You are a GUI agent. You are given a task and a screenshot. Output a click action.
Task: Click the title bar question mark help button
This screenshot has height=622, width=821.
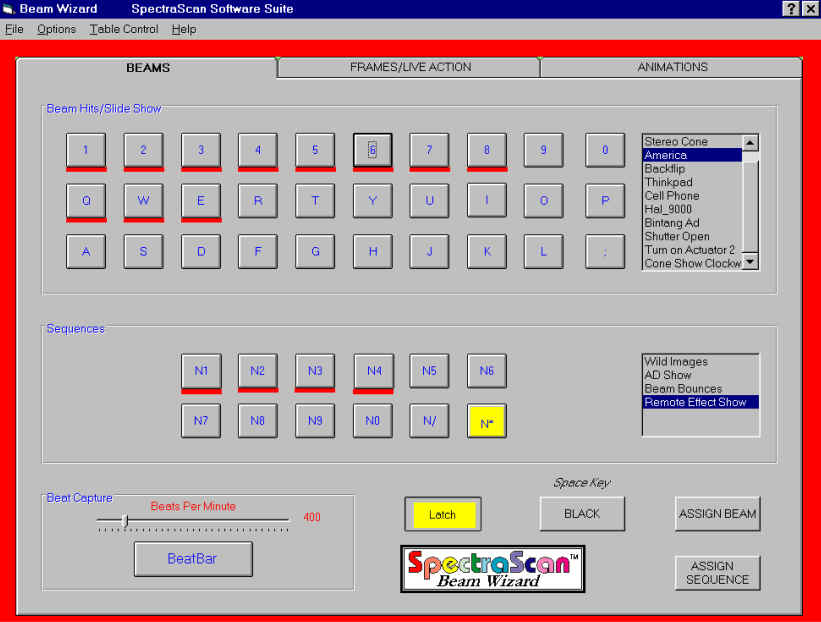791,8
